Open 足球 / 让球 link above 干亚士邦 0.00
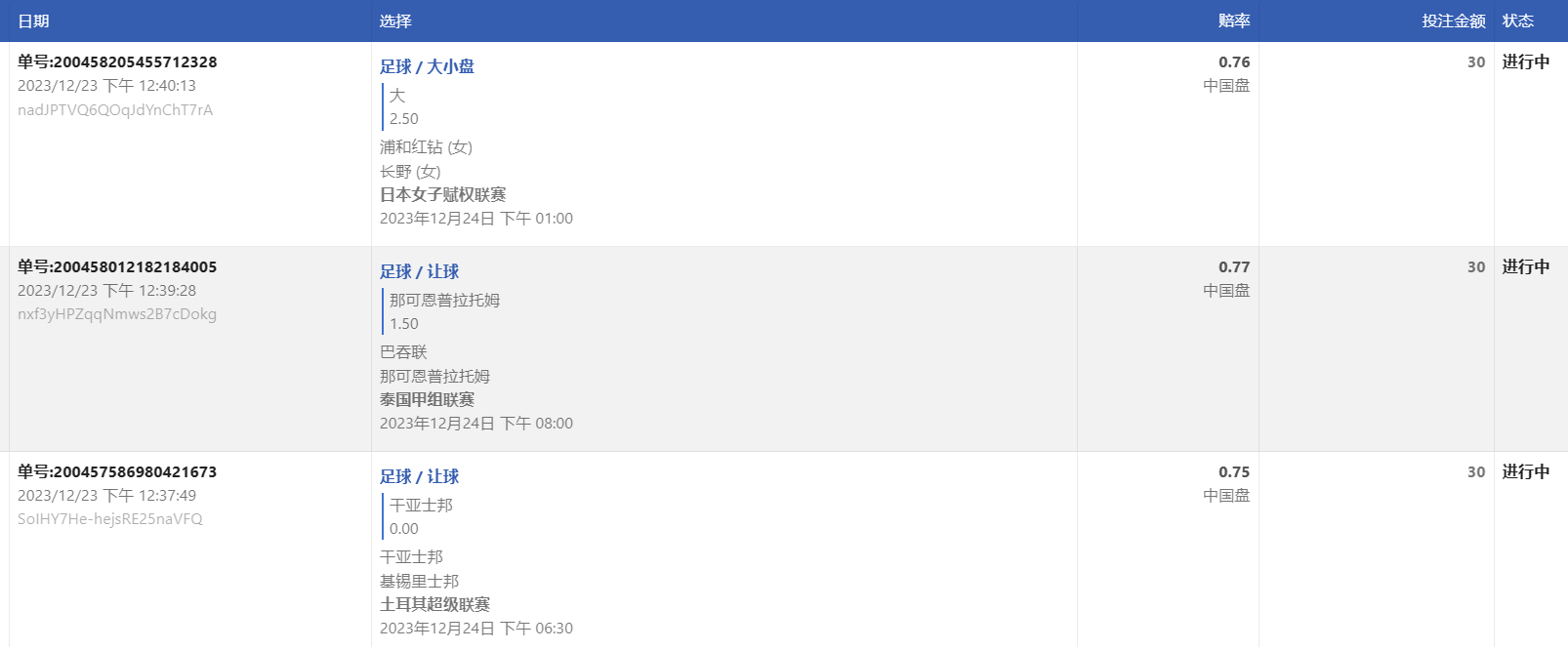The width and height of the screenshot is (1568, 651). (x=419, y=476)
